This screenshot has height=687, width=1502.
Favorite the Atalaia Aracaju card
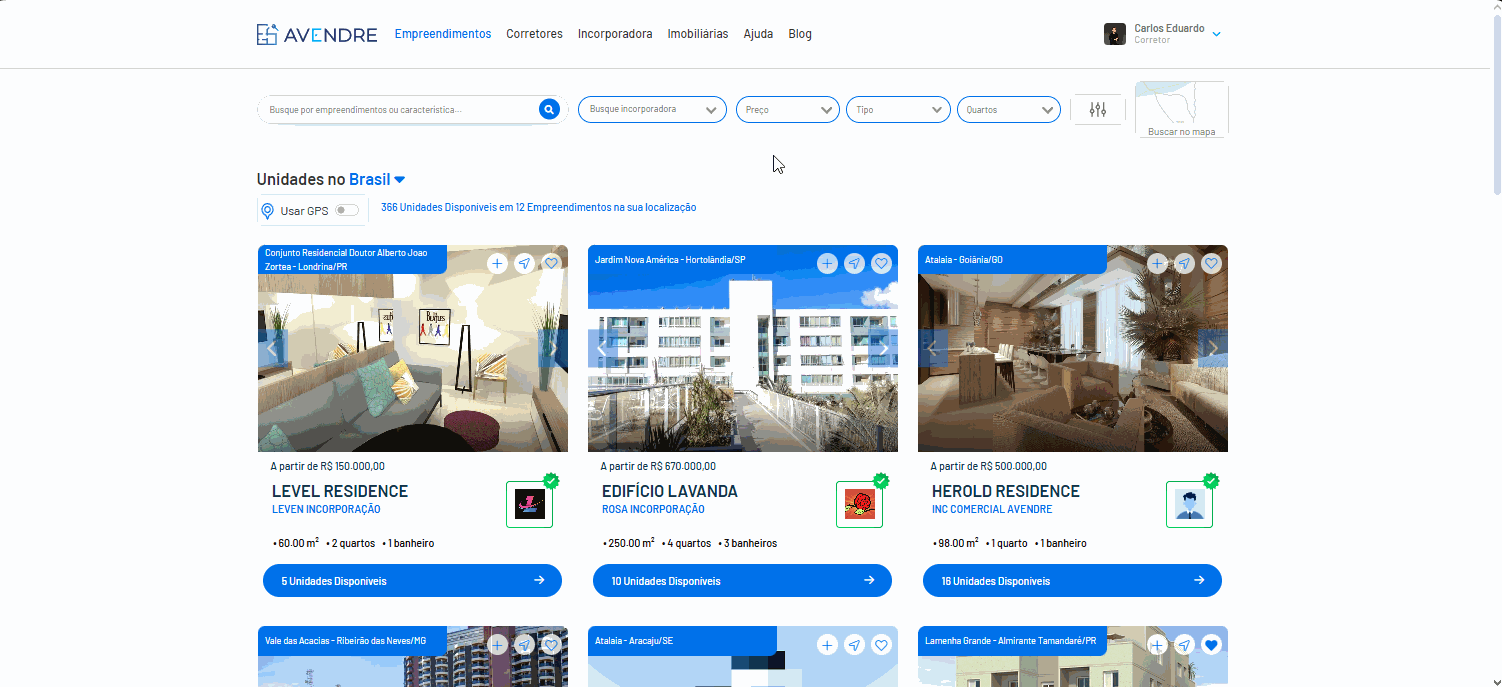[881, 645]
